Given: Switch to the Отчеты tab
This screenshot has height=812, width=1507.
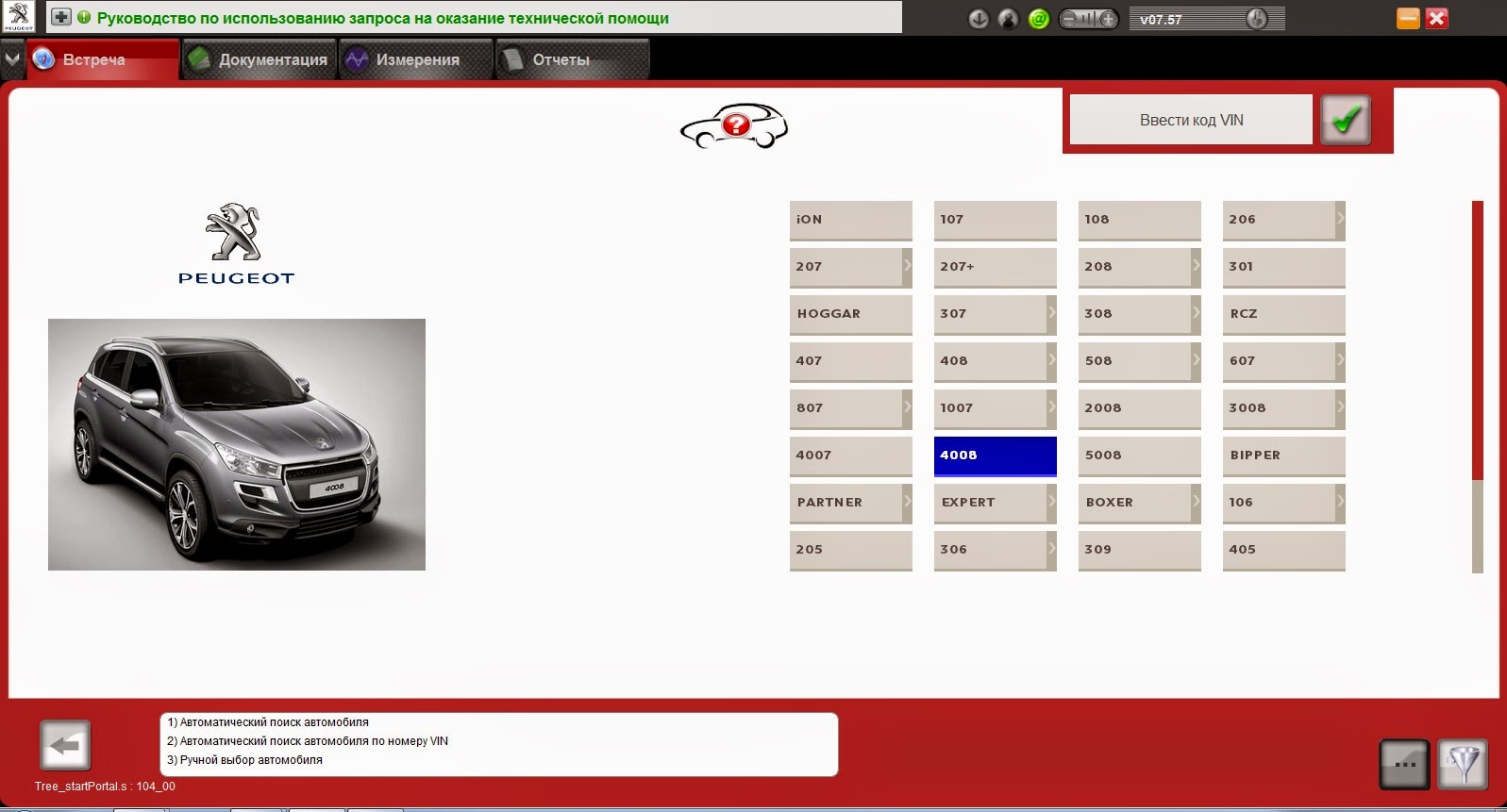Looking at the screenshot, I should click(x=572, y=59).
